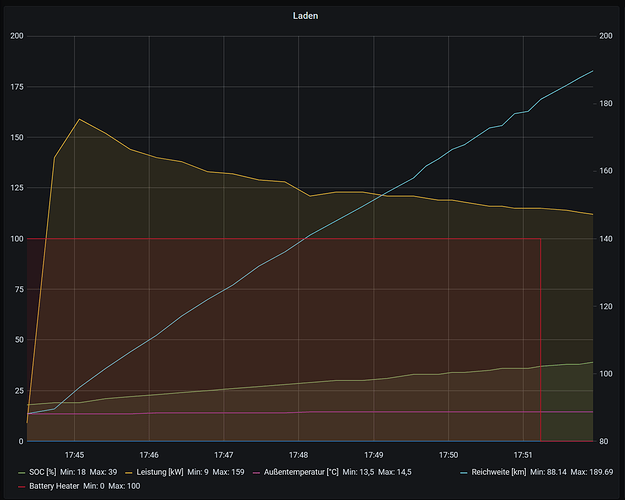Click the green SOC legend color line
Screen dimensions: 625x500
22,472
